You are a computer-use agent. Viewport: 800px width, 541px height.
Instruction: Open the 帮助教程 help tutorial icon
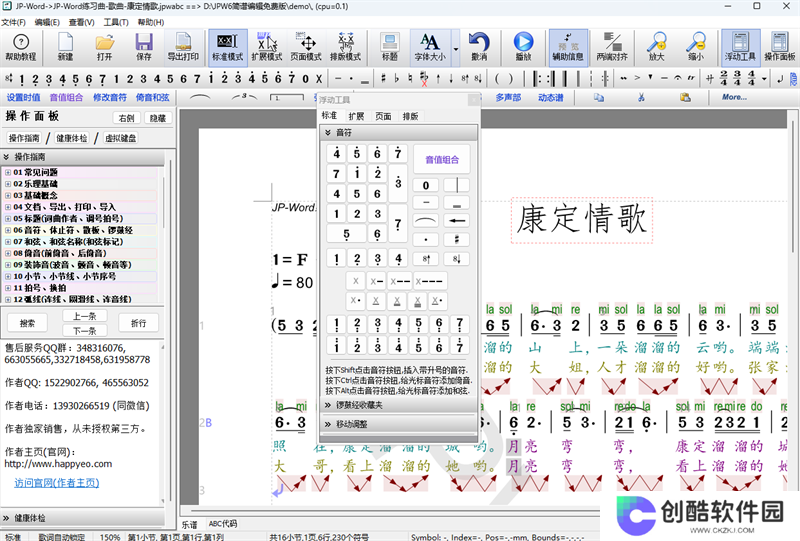[x=20, y=47]
